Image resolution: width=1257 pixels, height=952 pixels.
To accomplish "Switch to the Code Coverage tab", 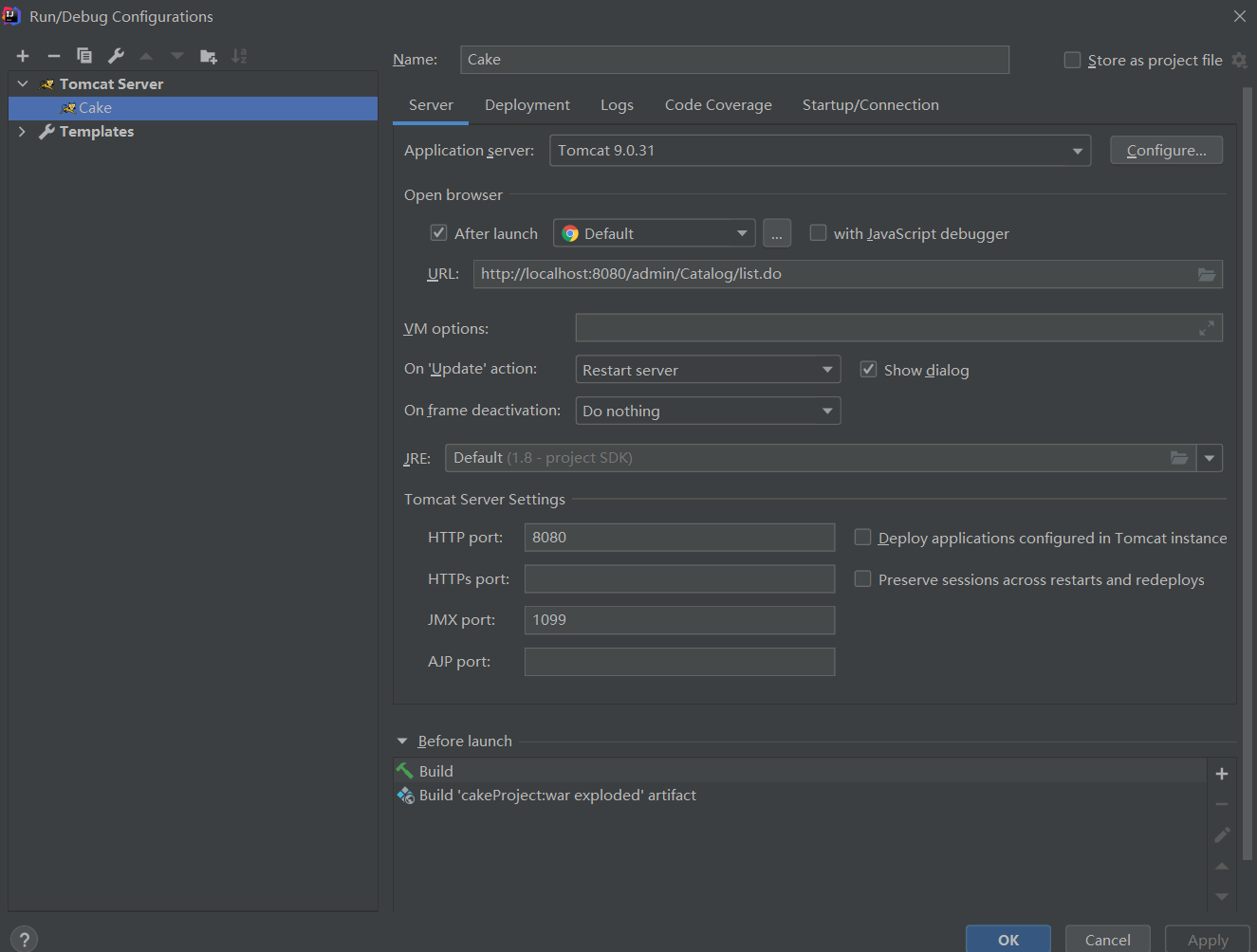I will pos(718,105).
